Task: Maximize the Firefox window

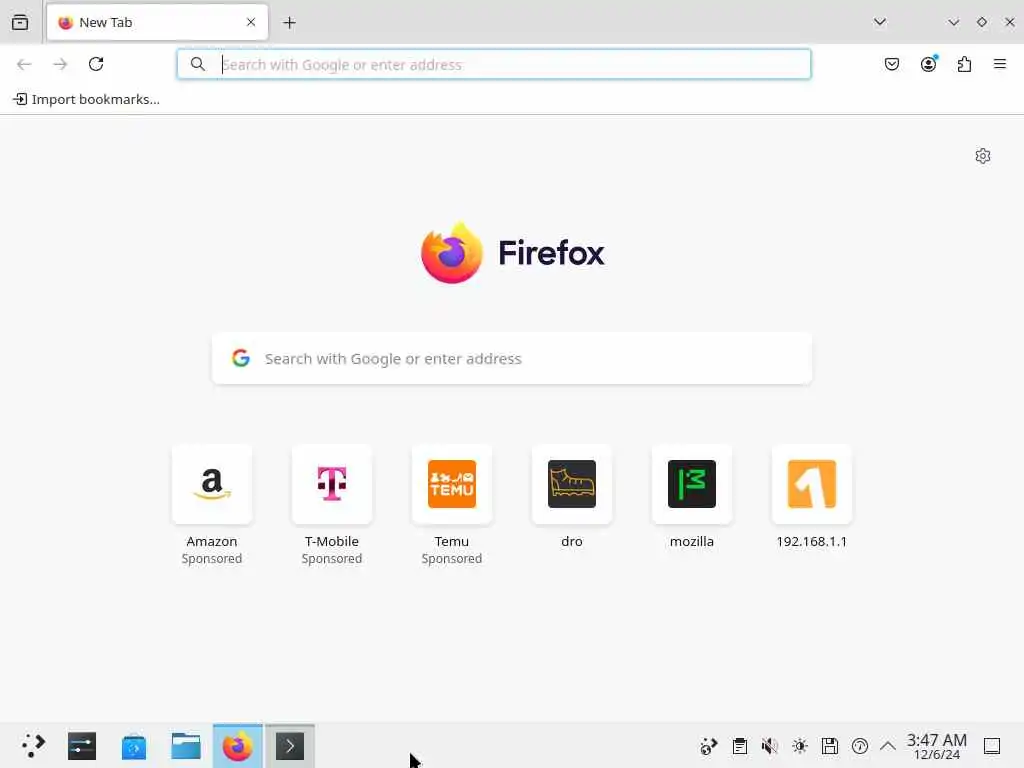Action: click(x=982, y=22)
